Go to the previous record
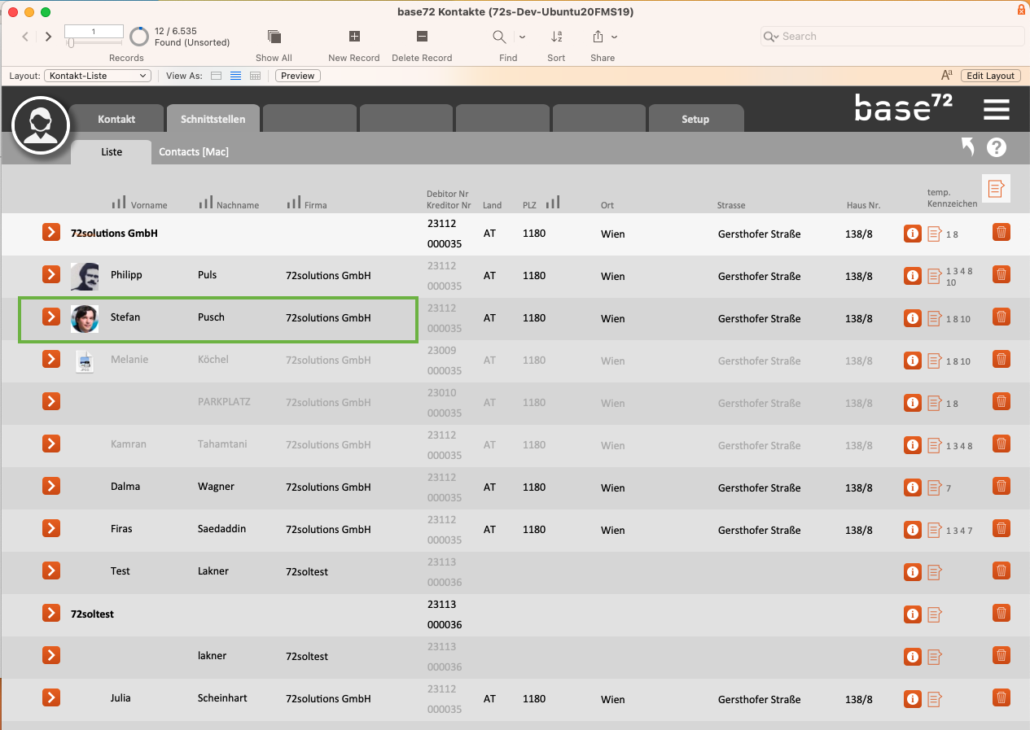Image resolution: width=1030 pixels, height=730 pixels. 25,37
